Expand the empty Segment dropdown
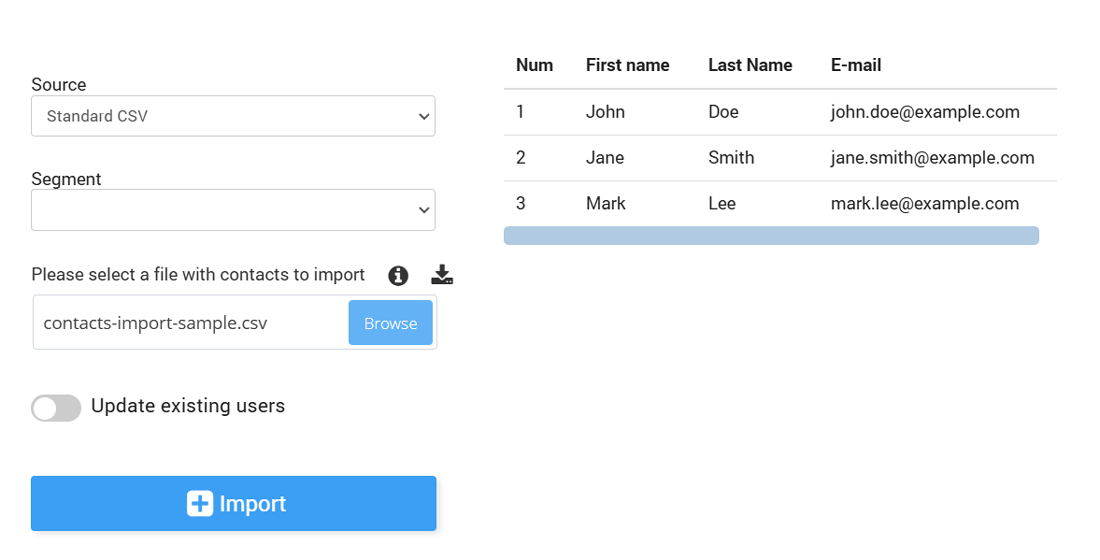 (233, 210)
